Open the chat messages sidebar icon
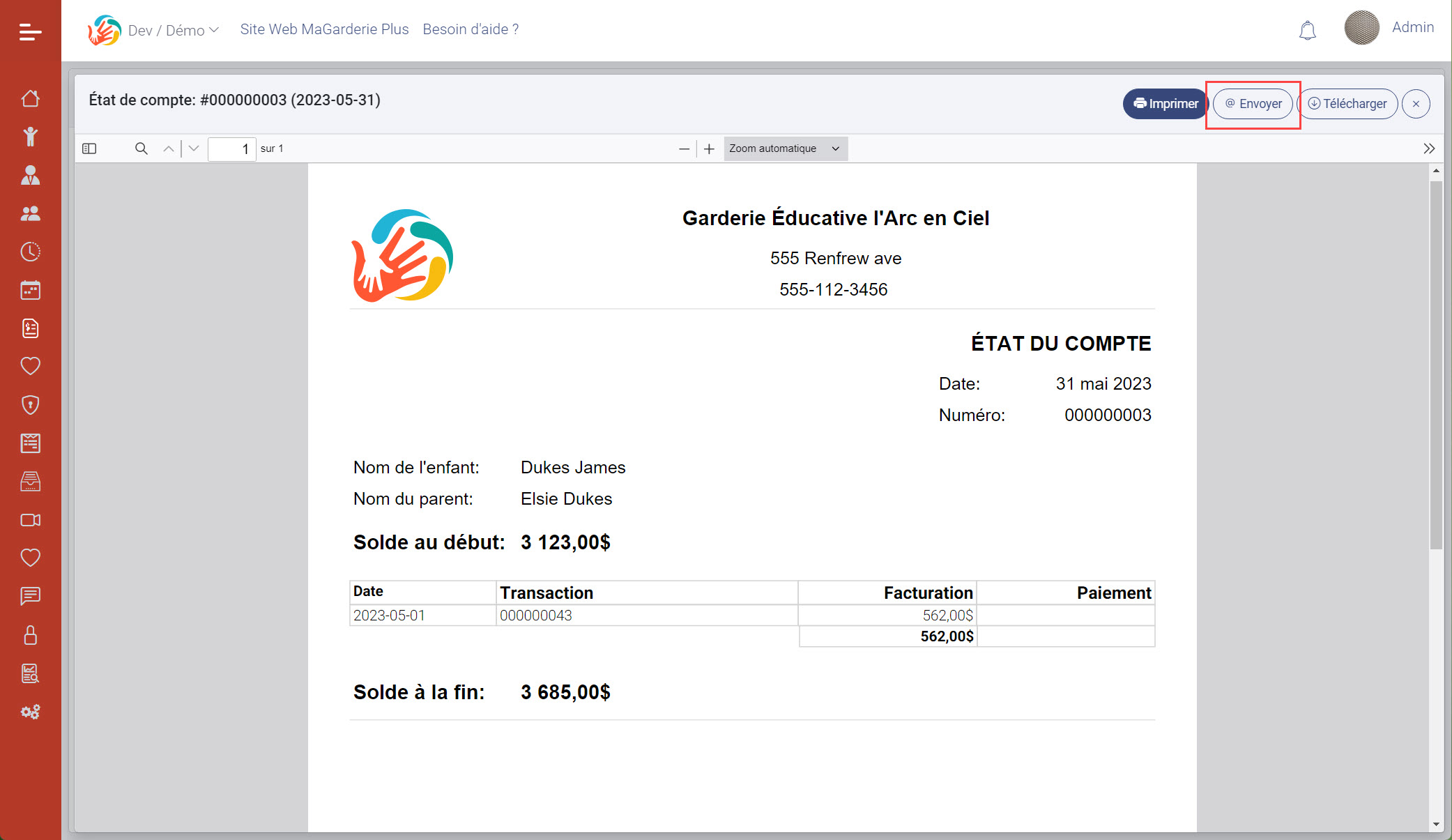This screenshot has height=840, width=1452. point(30,596)
